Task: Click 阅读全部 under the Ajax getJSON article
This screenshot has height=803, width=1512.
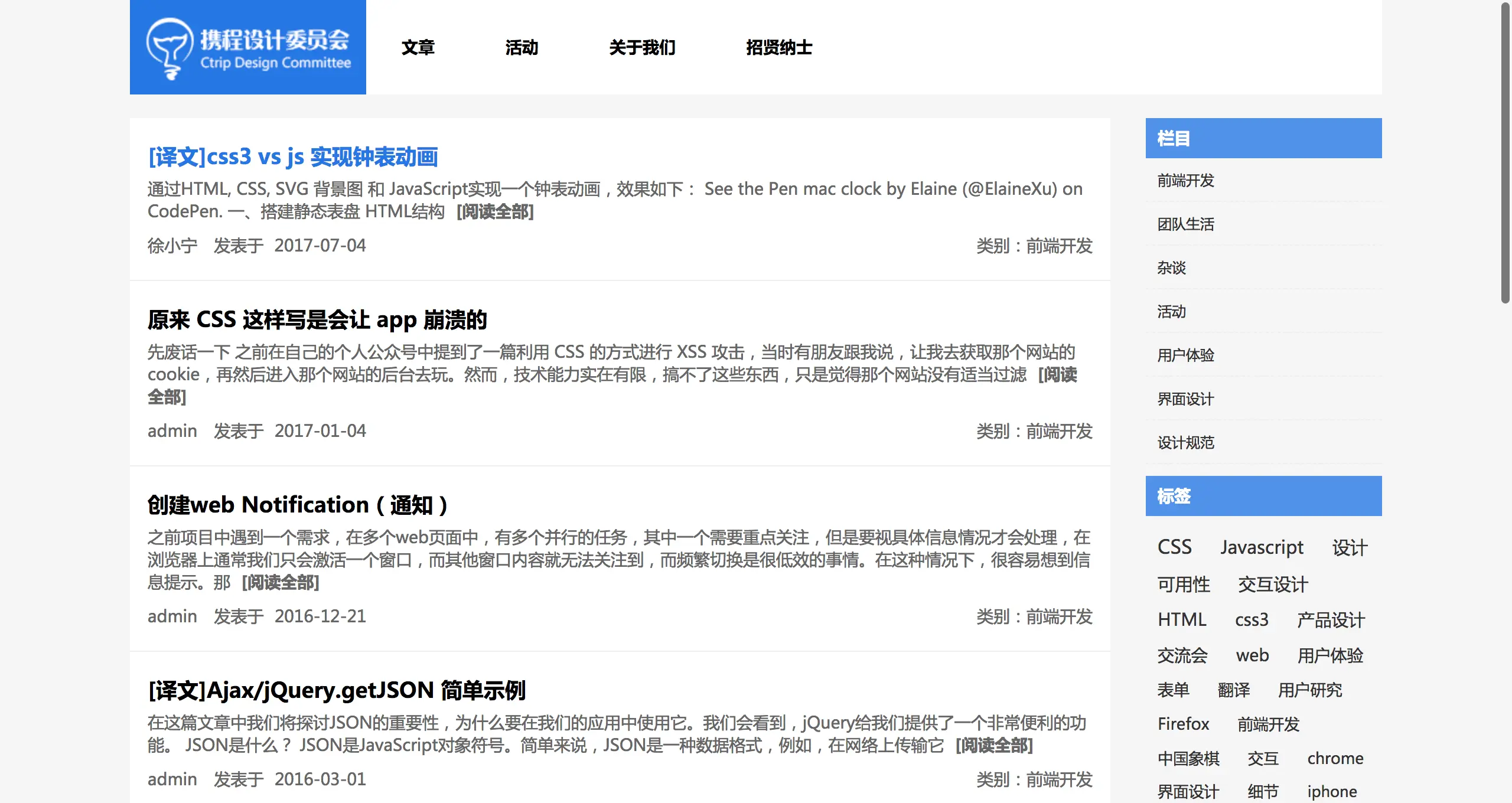Action: 994,745
